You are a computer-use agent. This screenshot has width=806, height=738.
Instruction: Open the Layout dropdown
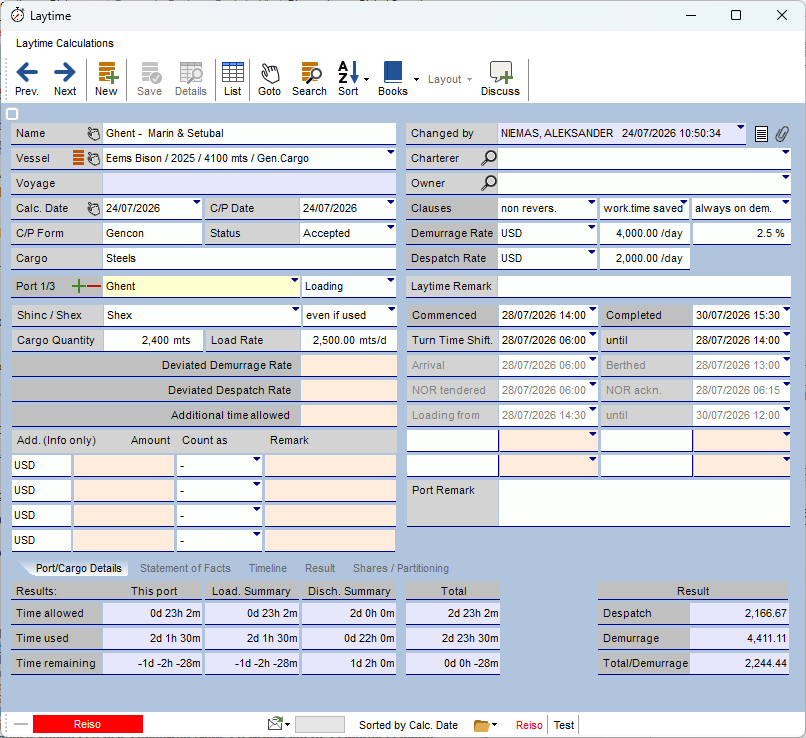[450, 79]
